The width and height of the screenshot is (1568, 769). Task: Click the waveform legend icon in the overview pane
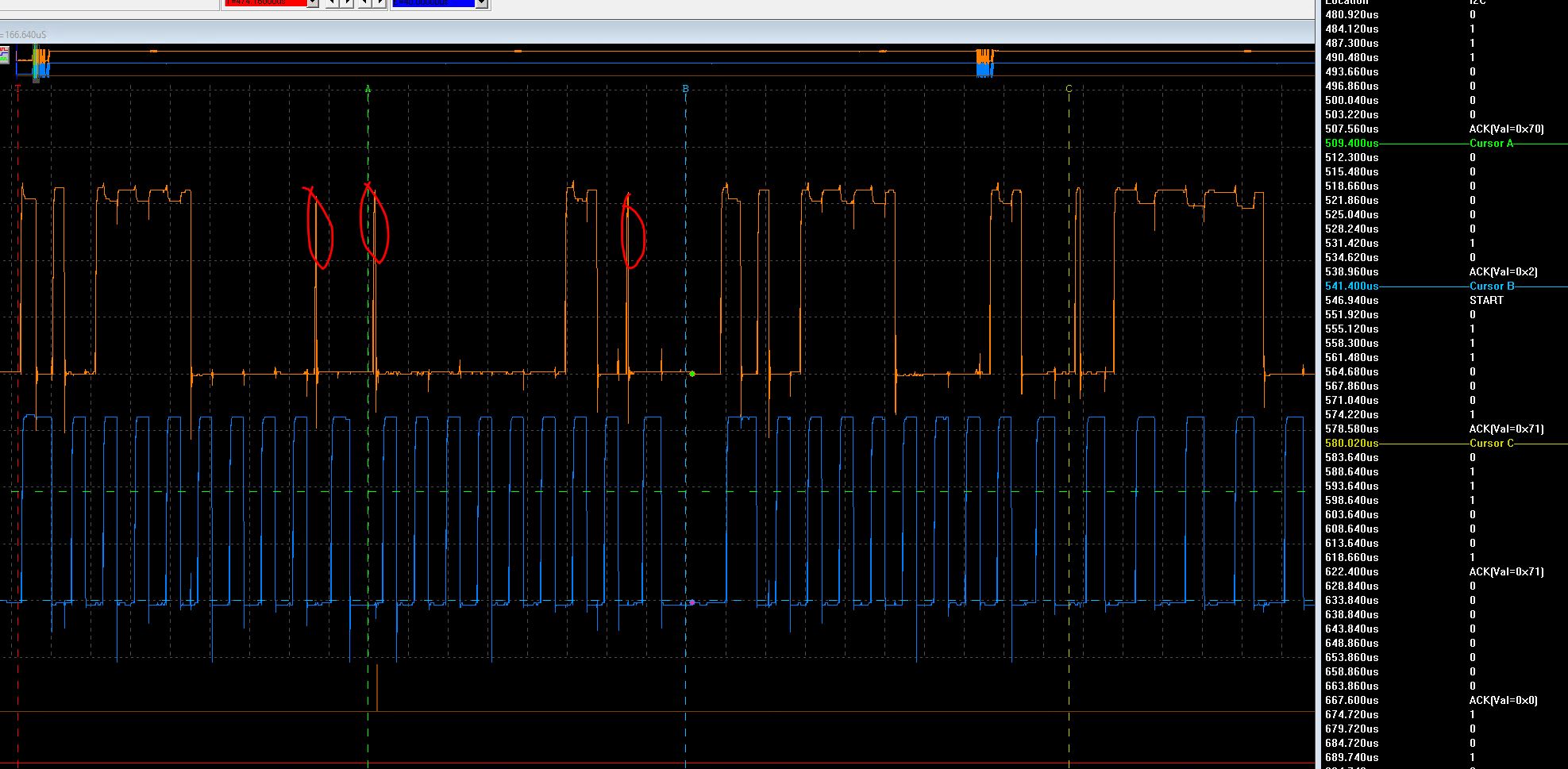pos(5,56)
